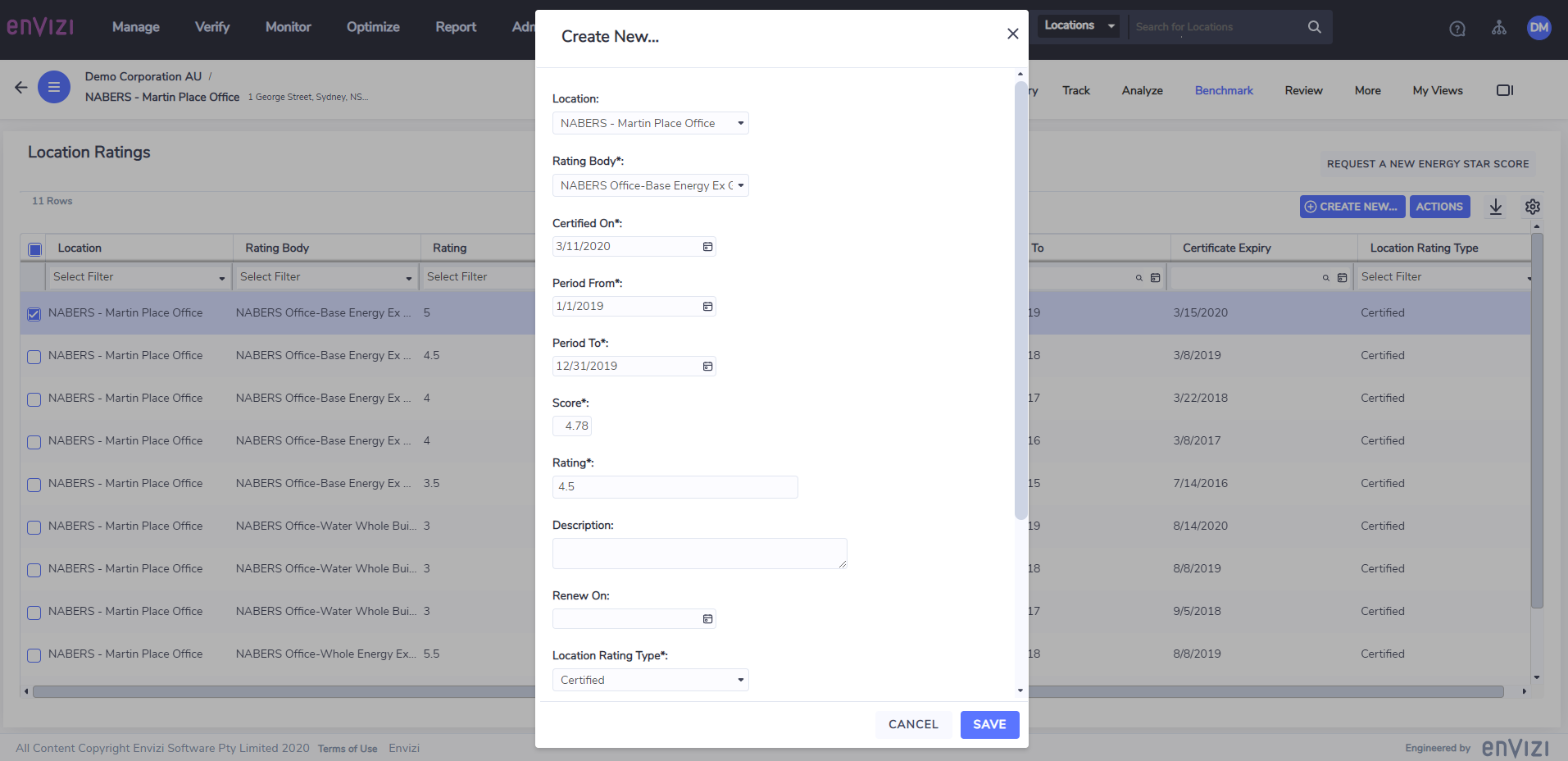Cancel the Create New dialog
The image size is (1568, 761).
[913, 724]
